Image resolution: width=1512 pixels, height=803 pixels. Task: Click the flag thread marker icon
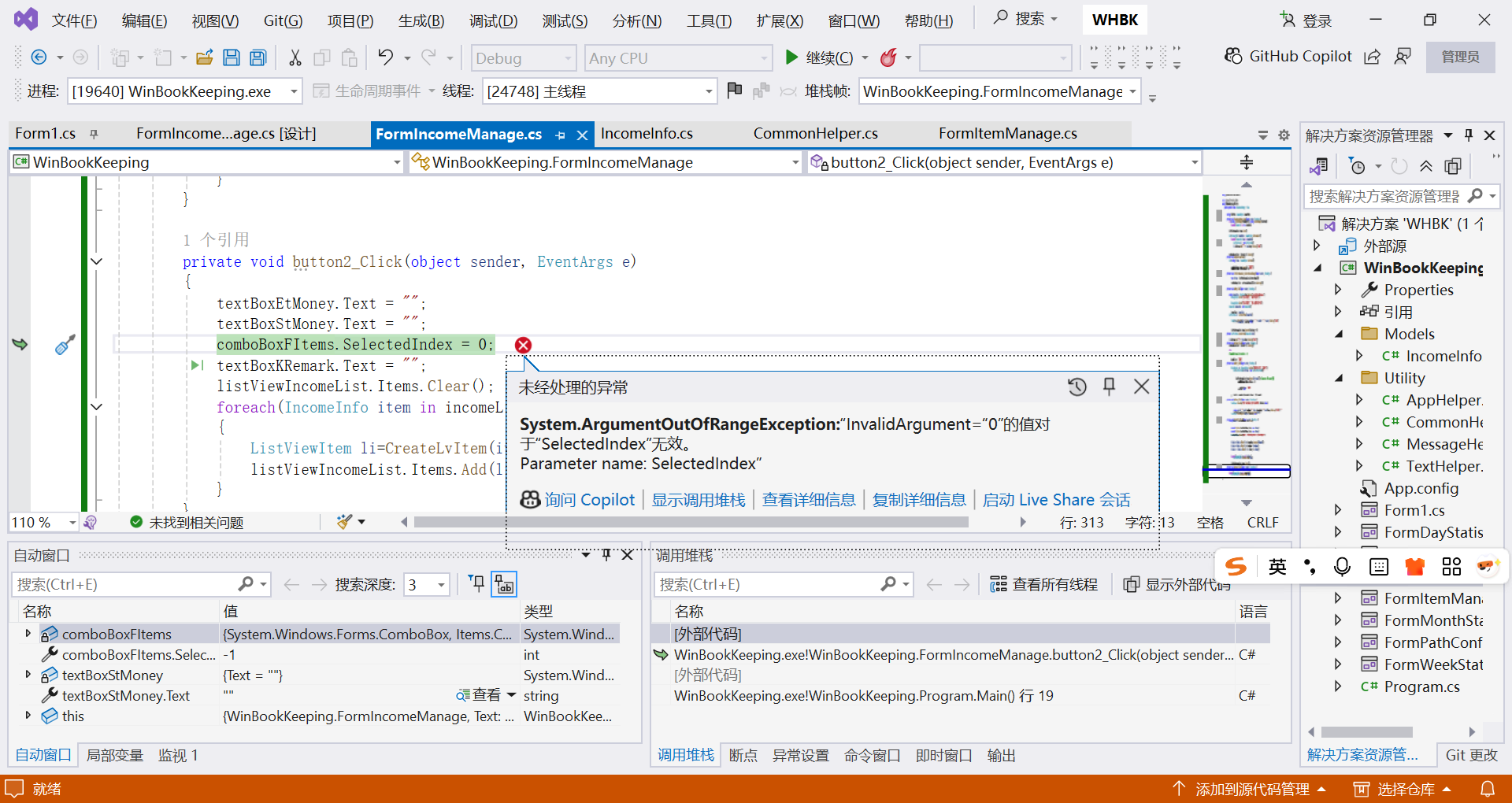click(735, 91)
